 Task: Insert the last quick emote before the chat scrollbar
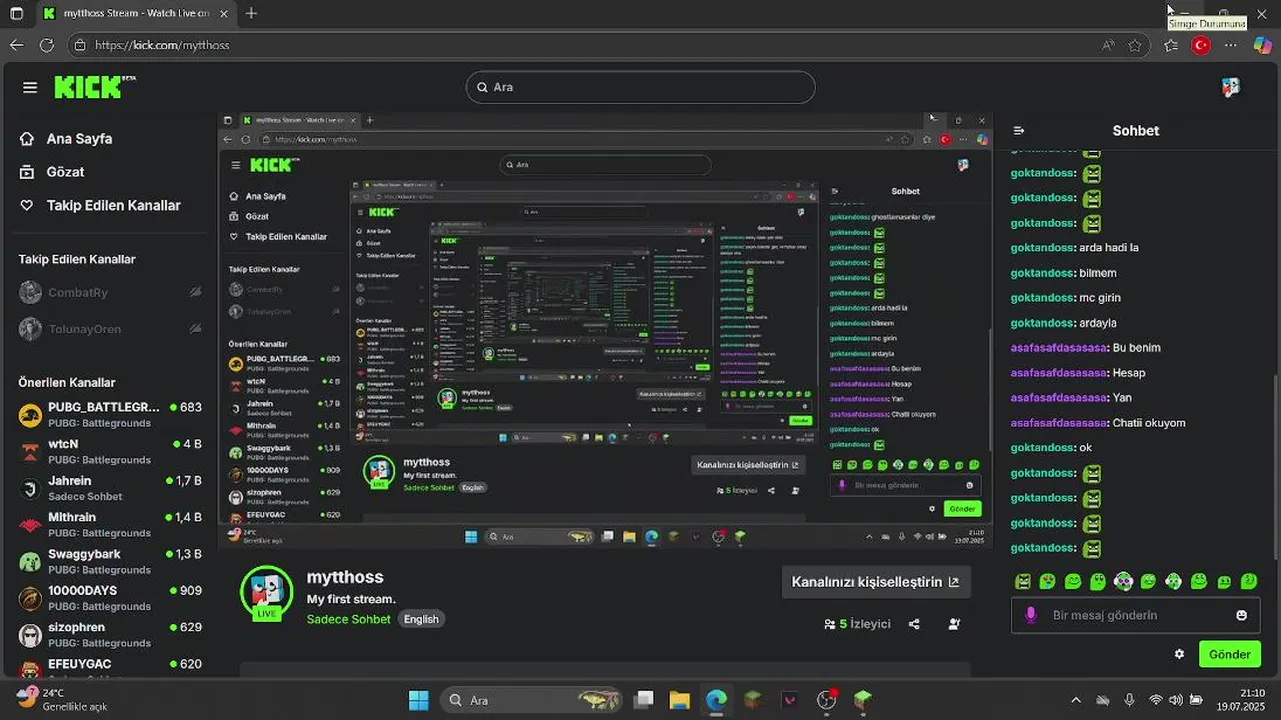pos(1249,581)
